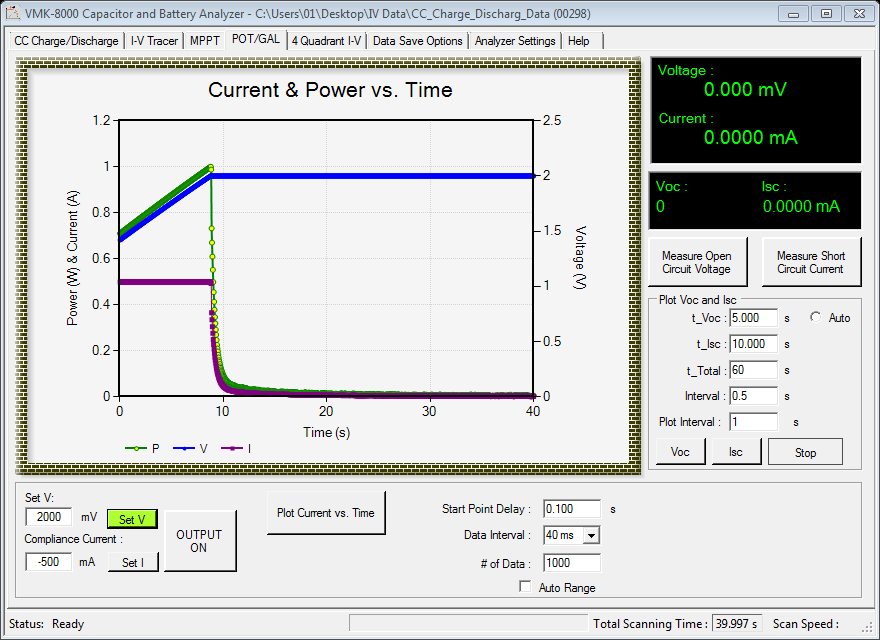Screen dimensions: 880x640
Task: Open the Data Interval dropdown
Action: tap(592, 535)
